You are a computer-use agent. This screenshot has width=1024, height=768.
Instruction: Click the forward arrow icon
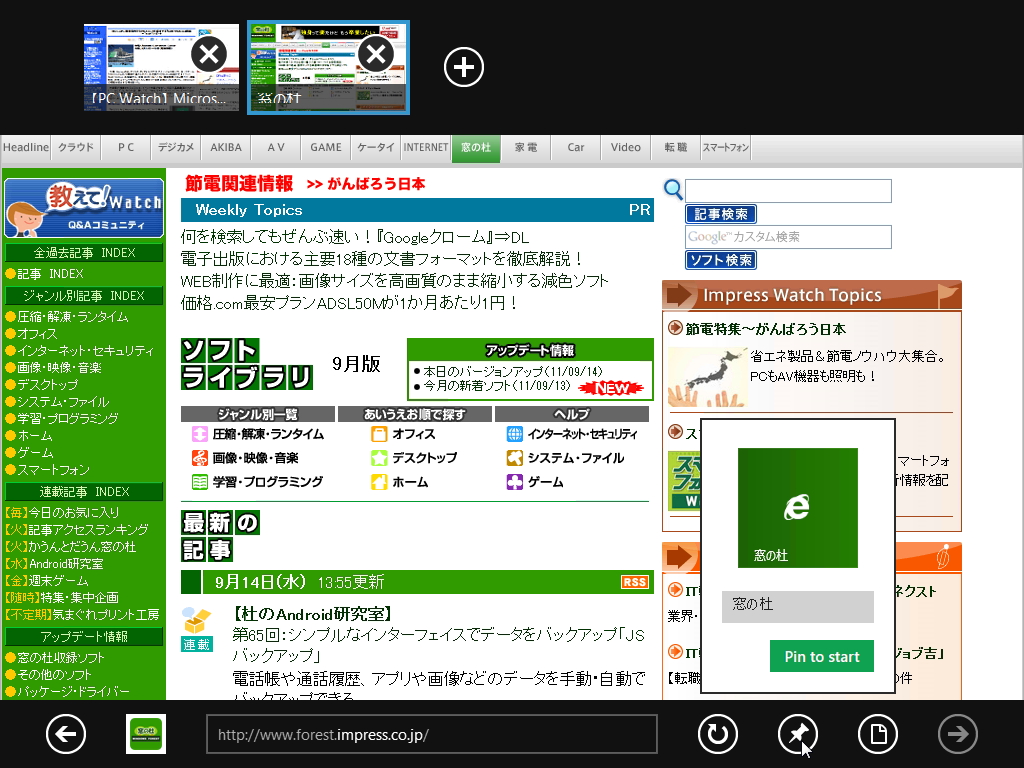click(x=957, y=734)
